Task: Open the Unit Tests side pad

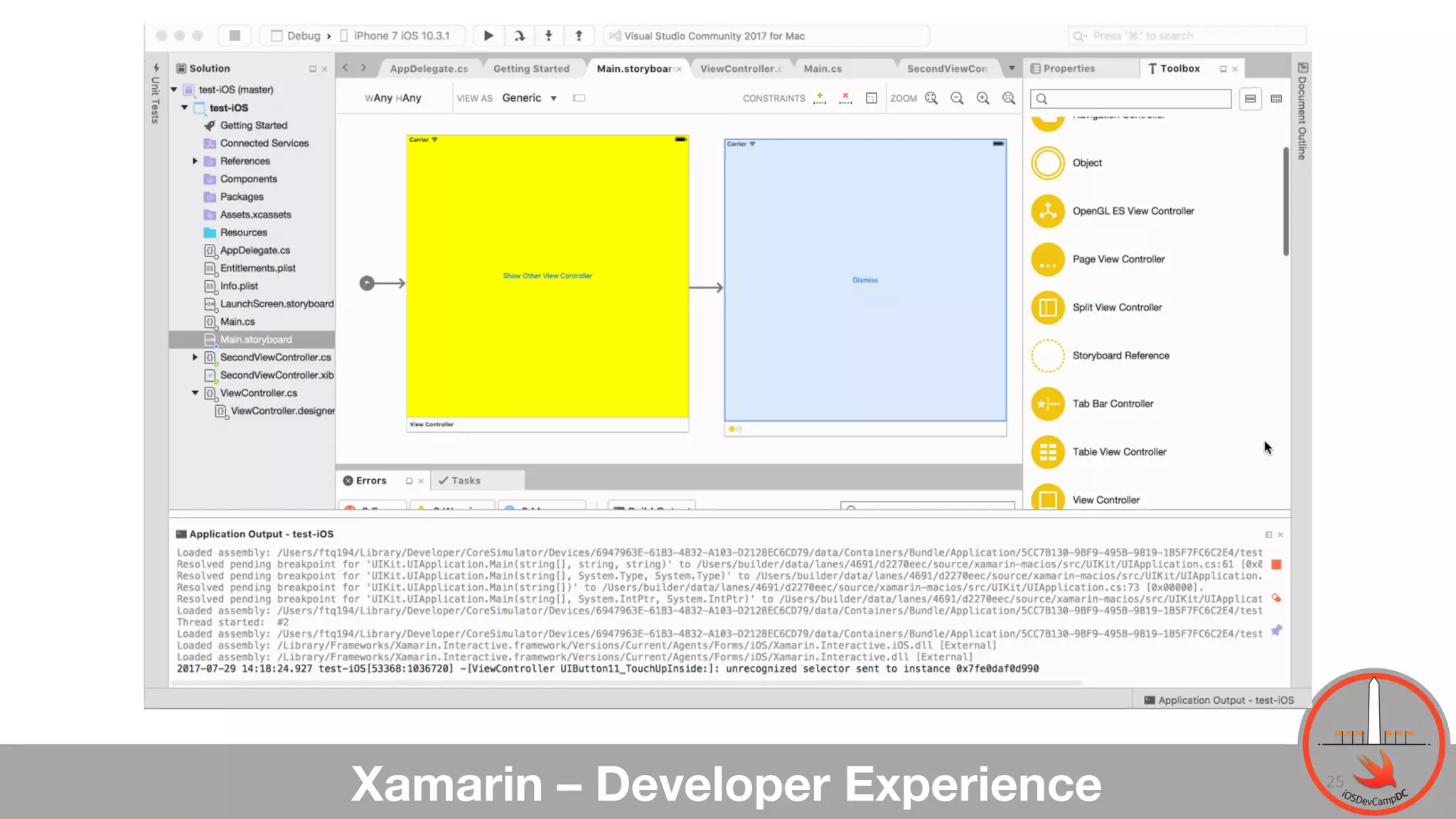Action: click(x=155, y=93)
